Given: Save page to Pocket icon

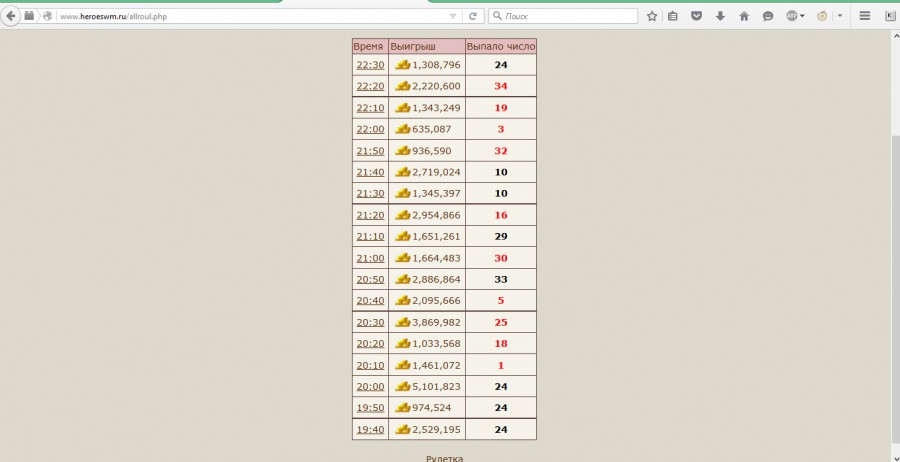Looking at the screenshot, I should [696, 16].
